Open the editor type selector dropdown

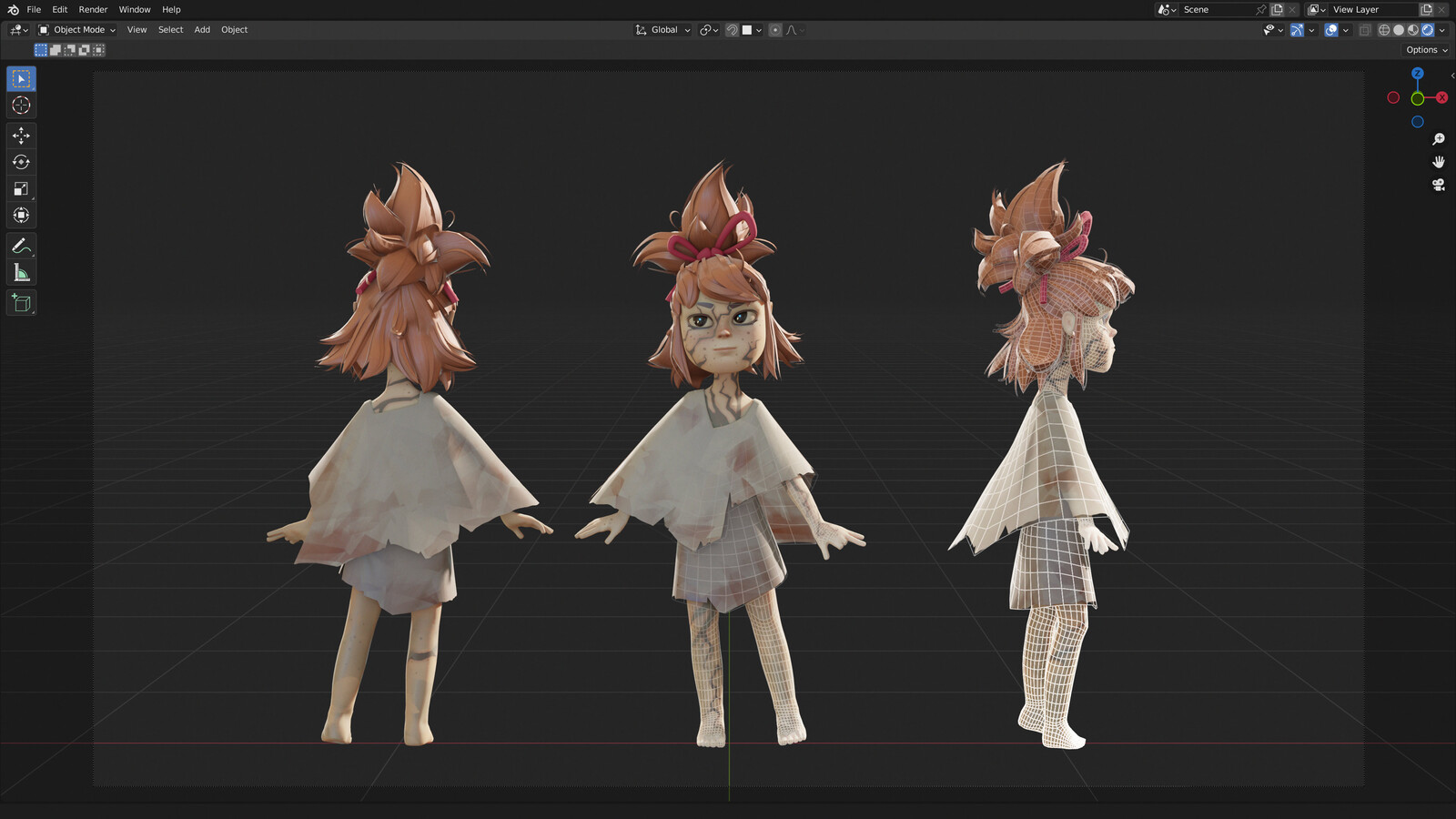[x=18, y=30]
